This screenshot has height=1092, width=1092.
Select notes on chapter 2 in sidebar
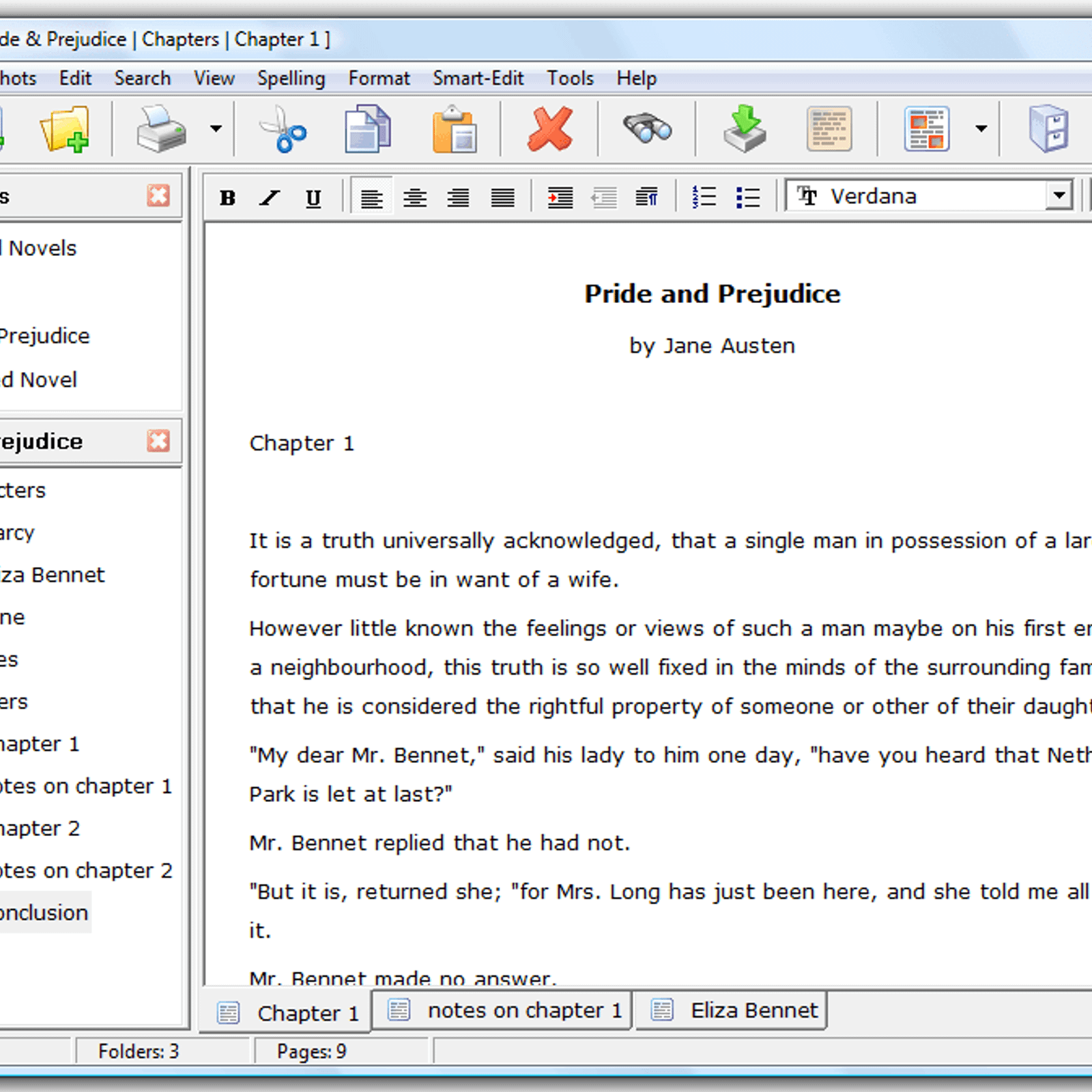point(86,871)
